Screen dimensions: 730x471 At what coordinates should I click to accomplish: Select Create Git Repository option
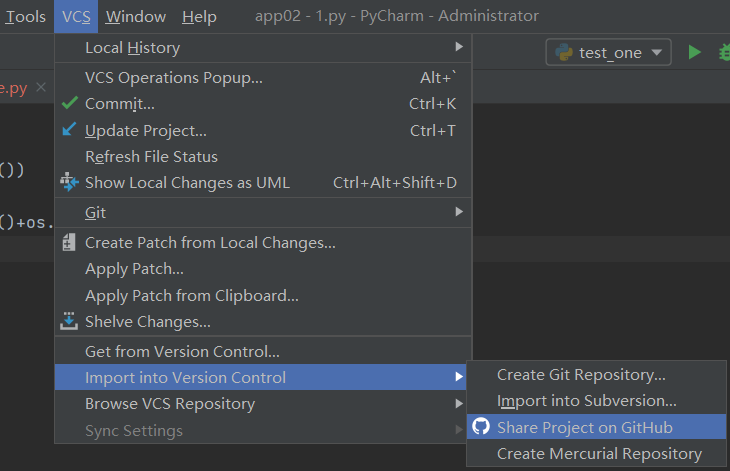click(581, 375)
